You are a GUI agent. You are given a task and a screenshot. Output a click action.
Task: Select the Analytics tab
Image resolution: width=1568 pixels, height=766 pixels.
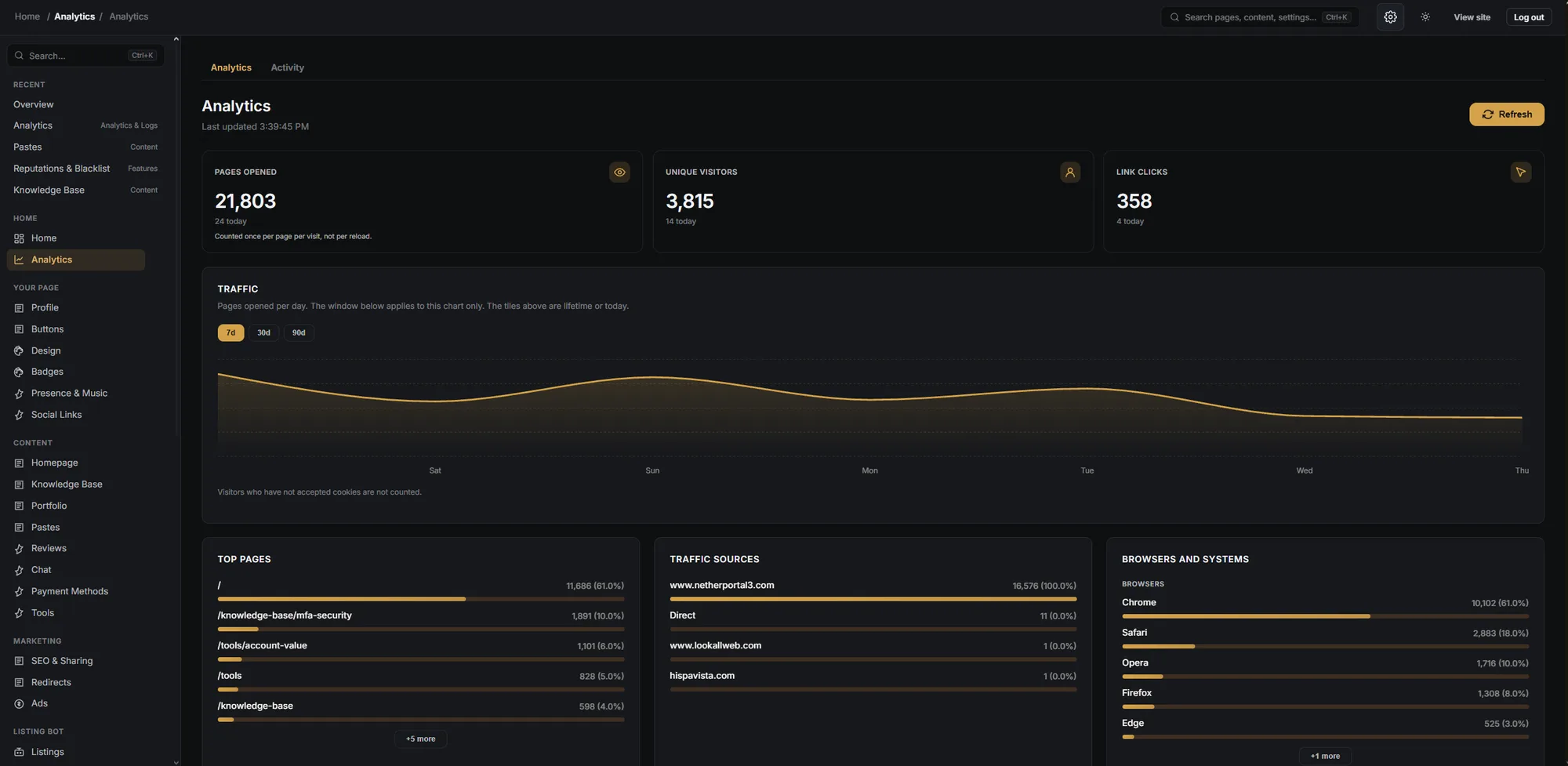[231, 67]
